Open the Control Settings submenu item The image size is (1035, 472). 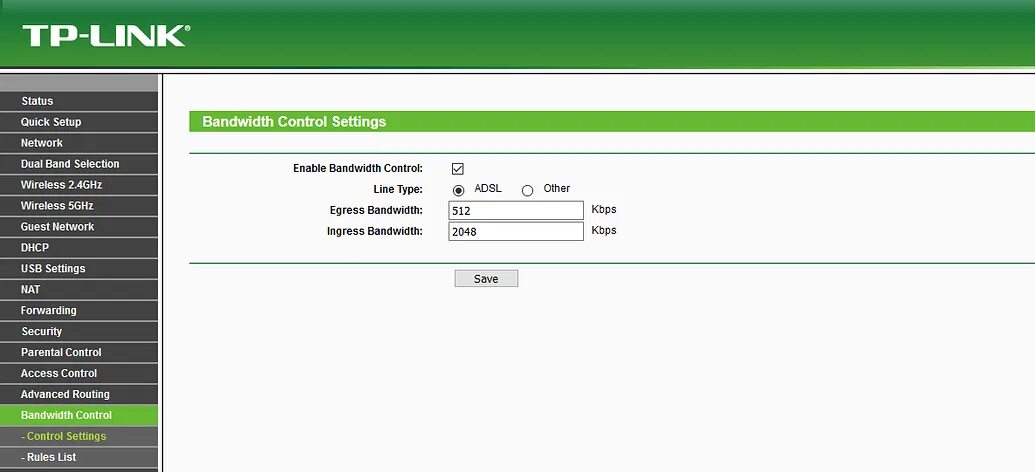79,436
